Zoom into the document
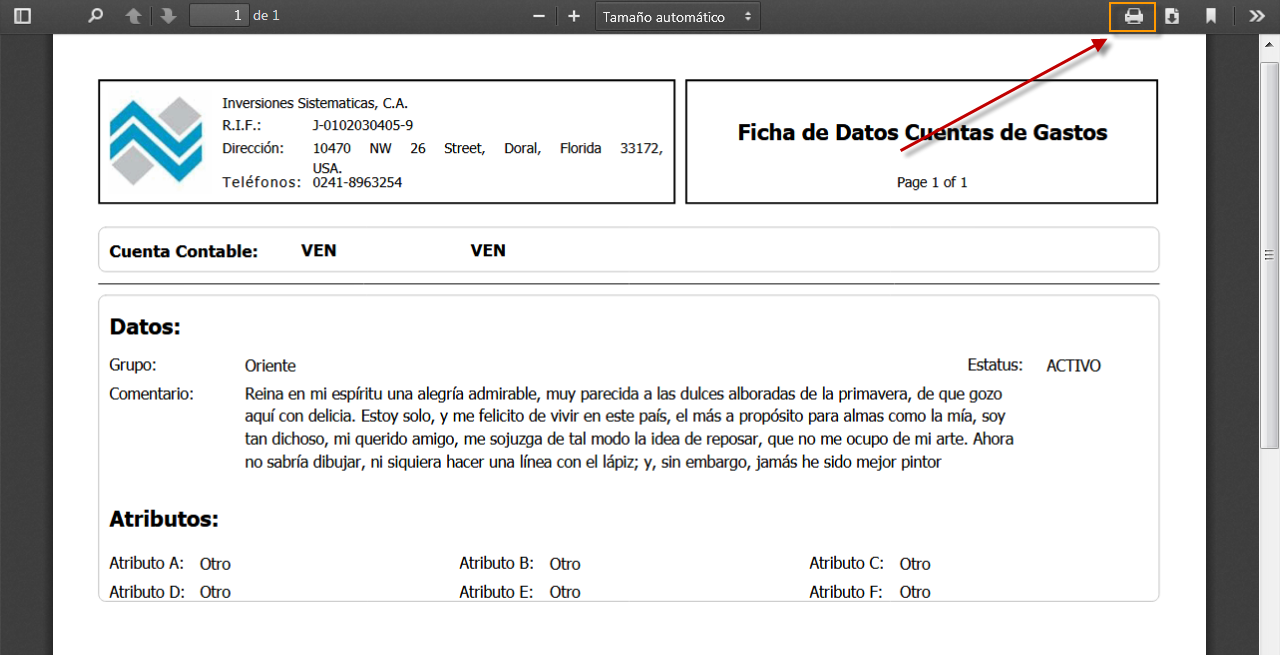The width and height of the screenshot is (1280, 655). click(x=571, y=15)
